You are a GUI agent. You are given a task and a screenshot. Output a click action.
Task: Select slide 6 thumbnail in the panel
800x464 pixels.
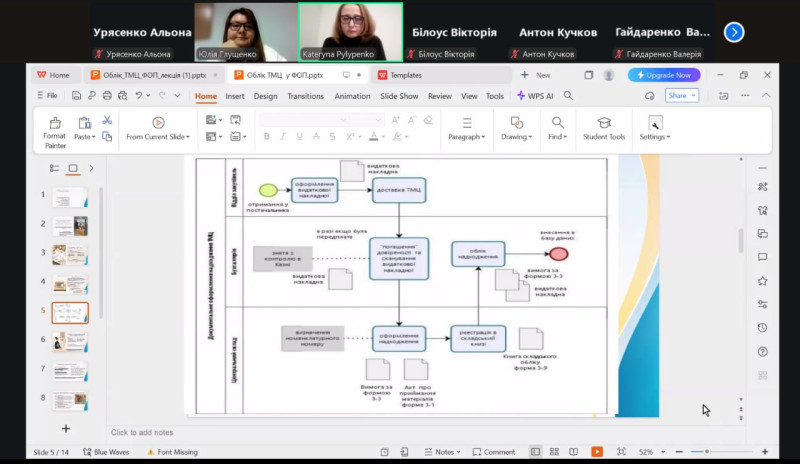click(70, 341)
